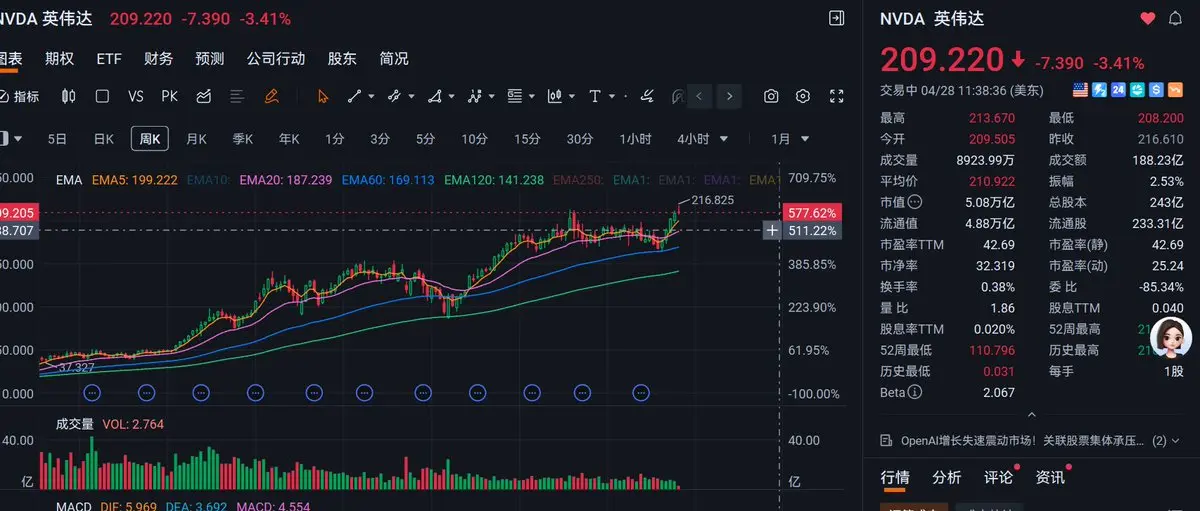Expand the triangle shape tool dropdown arrow
This screenshot has height=511, width=1200.
[x=452, y=96]
